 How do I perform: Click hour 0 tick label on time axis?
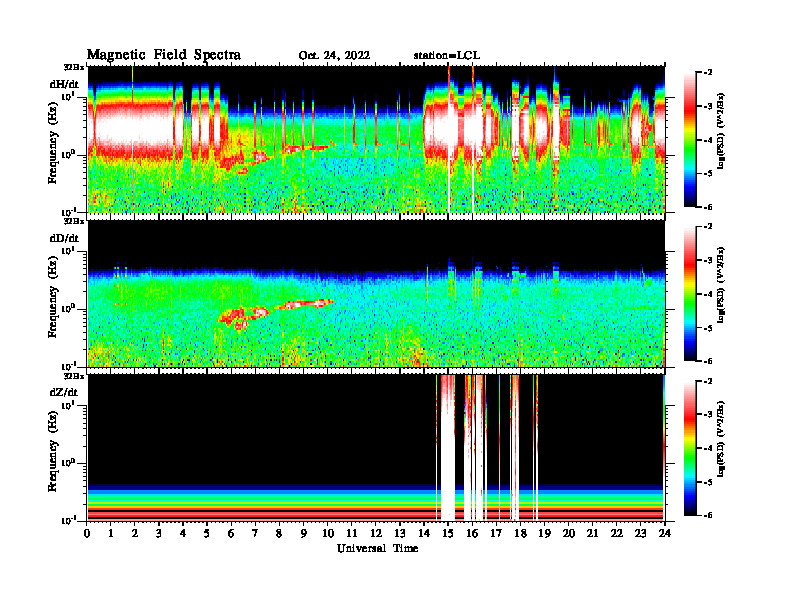[x=87, y=534]
